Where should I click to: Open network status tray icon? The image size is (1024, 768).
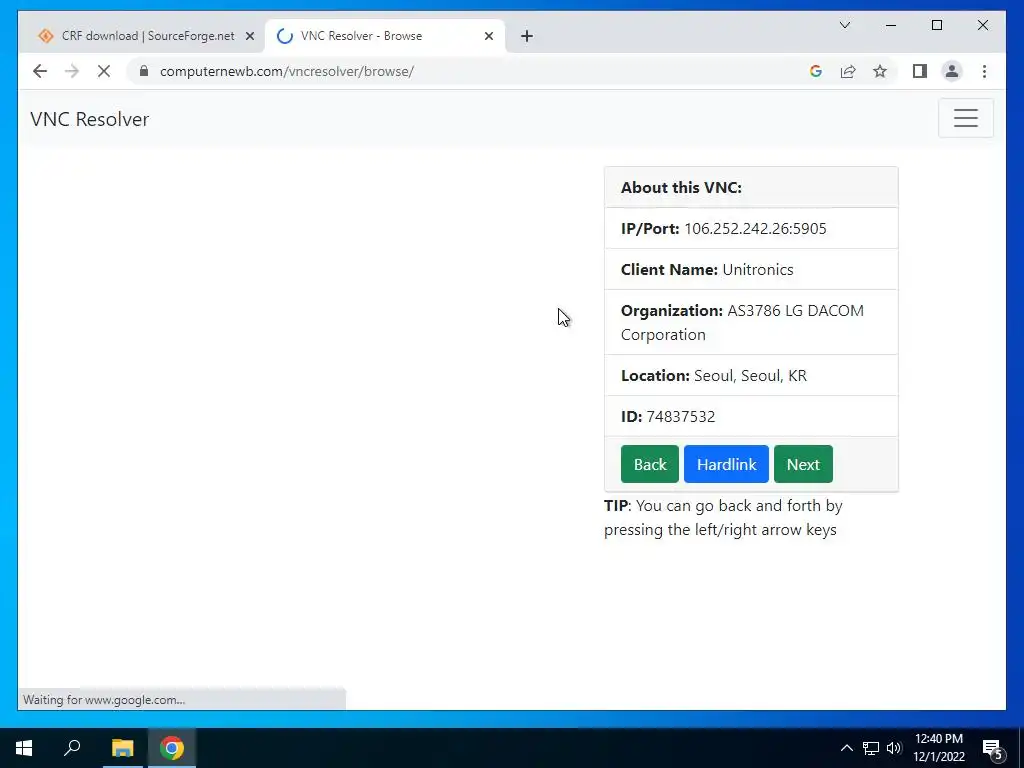(x=871, y=748)
